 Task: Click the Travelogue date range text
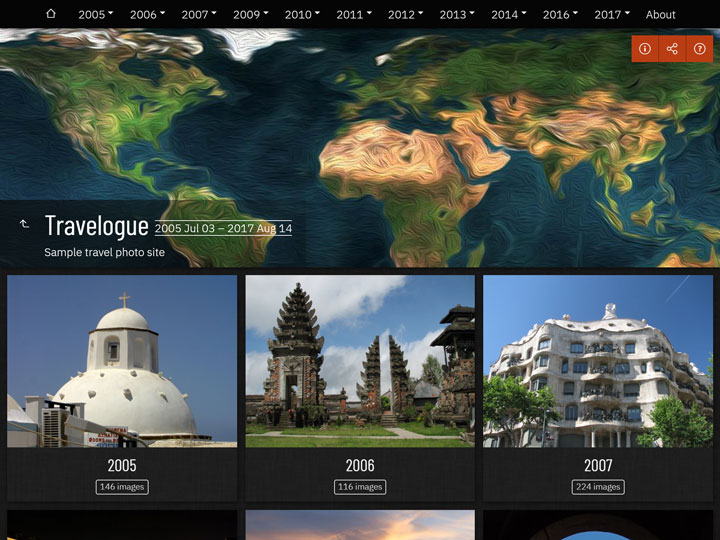pyautogui.click(x=223, y=228)
